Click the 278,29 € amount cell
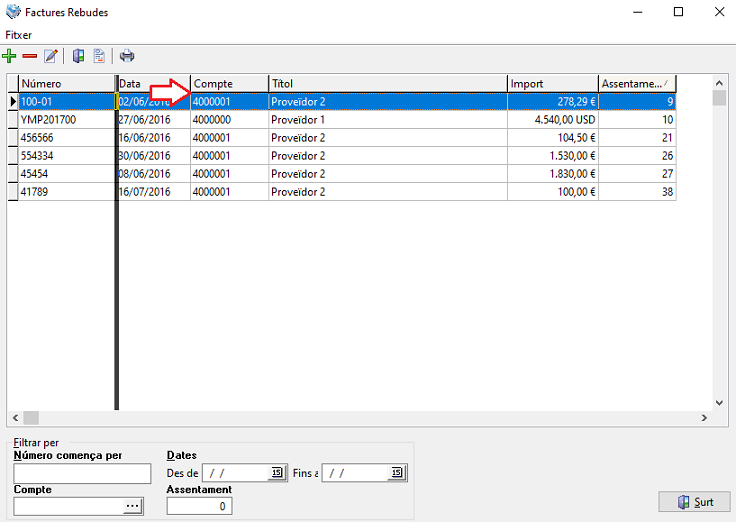Viewport: 736px width, 522px height. (x=552, y=101)
